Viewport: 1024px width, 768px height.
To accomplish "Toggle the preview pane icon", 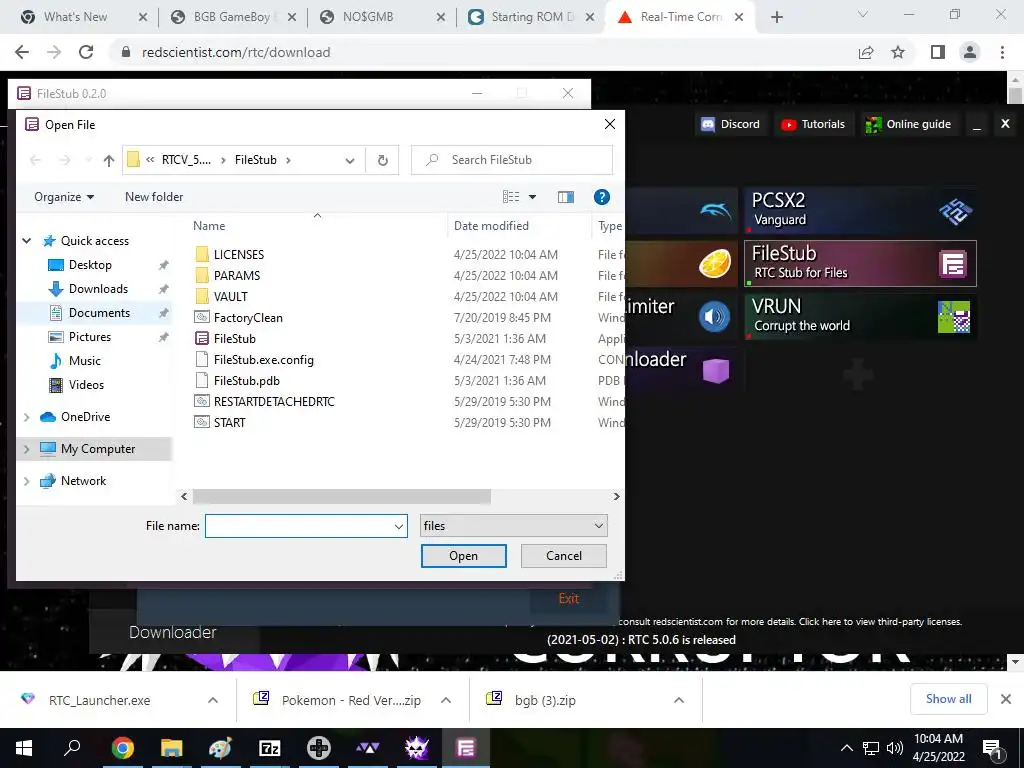I will coord(566,197).
